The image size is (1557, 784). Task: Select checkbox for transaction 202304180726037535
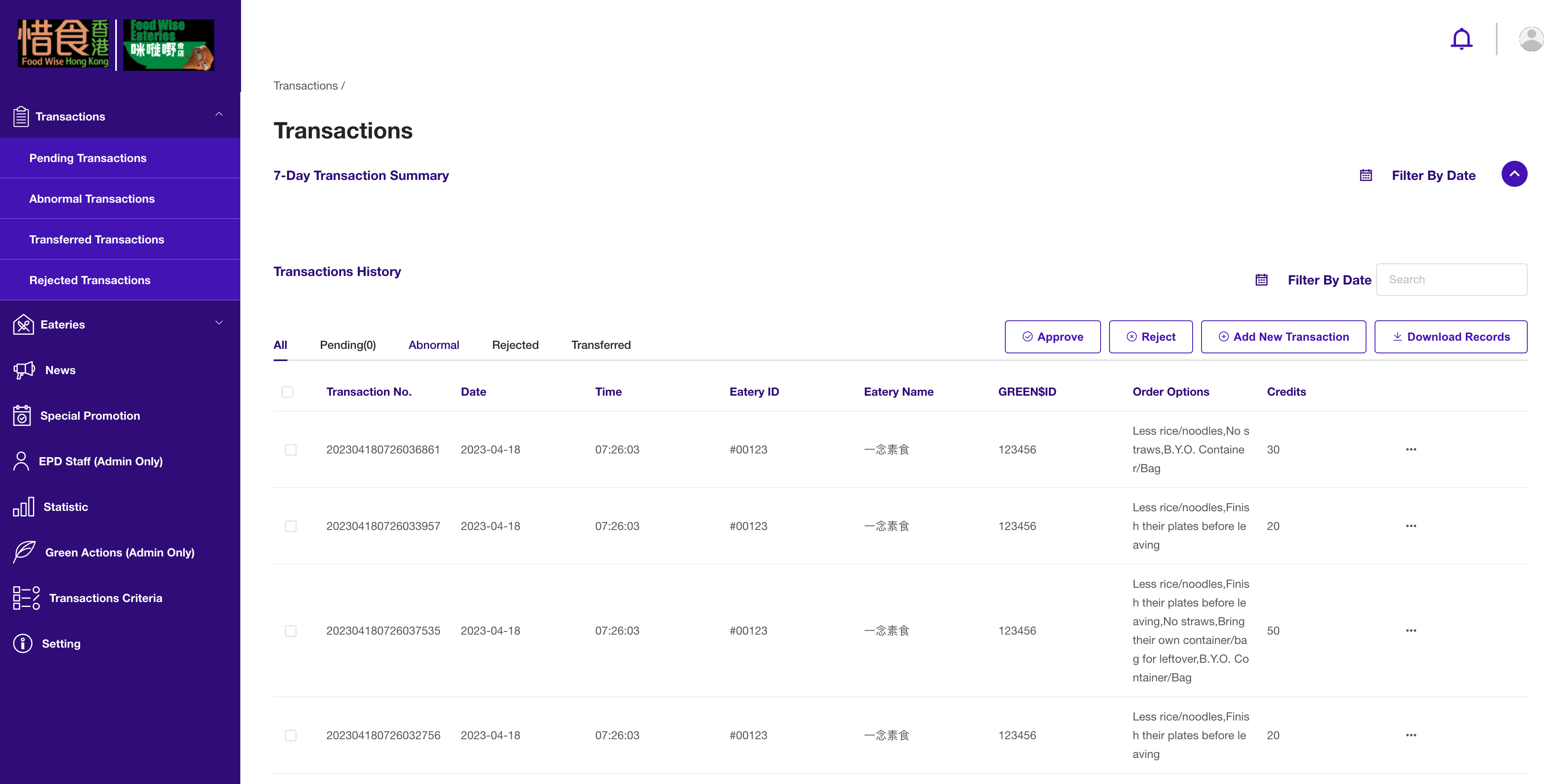click(x=291, y=631)
